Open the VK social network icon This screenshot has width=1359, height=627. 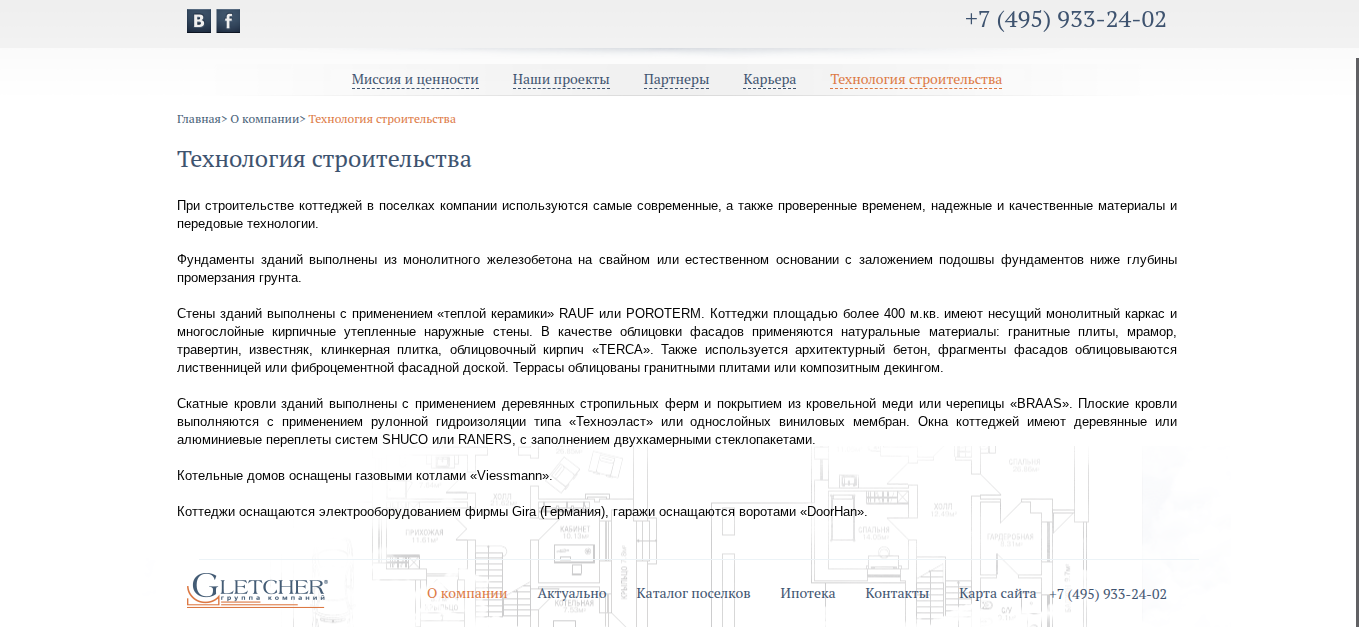tap(198, 21)
